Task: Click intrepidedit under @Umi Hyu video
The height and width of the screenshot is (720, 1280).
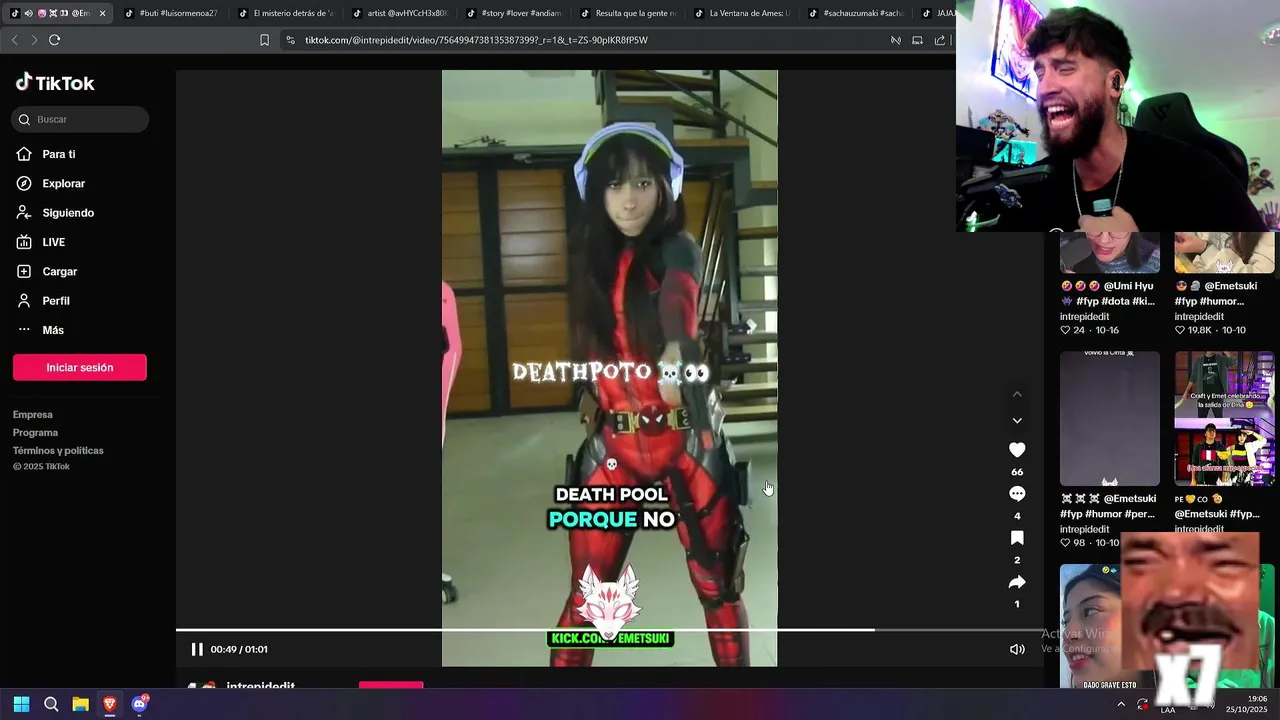Action: pyautogui.click(x=1085, y=317)
